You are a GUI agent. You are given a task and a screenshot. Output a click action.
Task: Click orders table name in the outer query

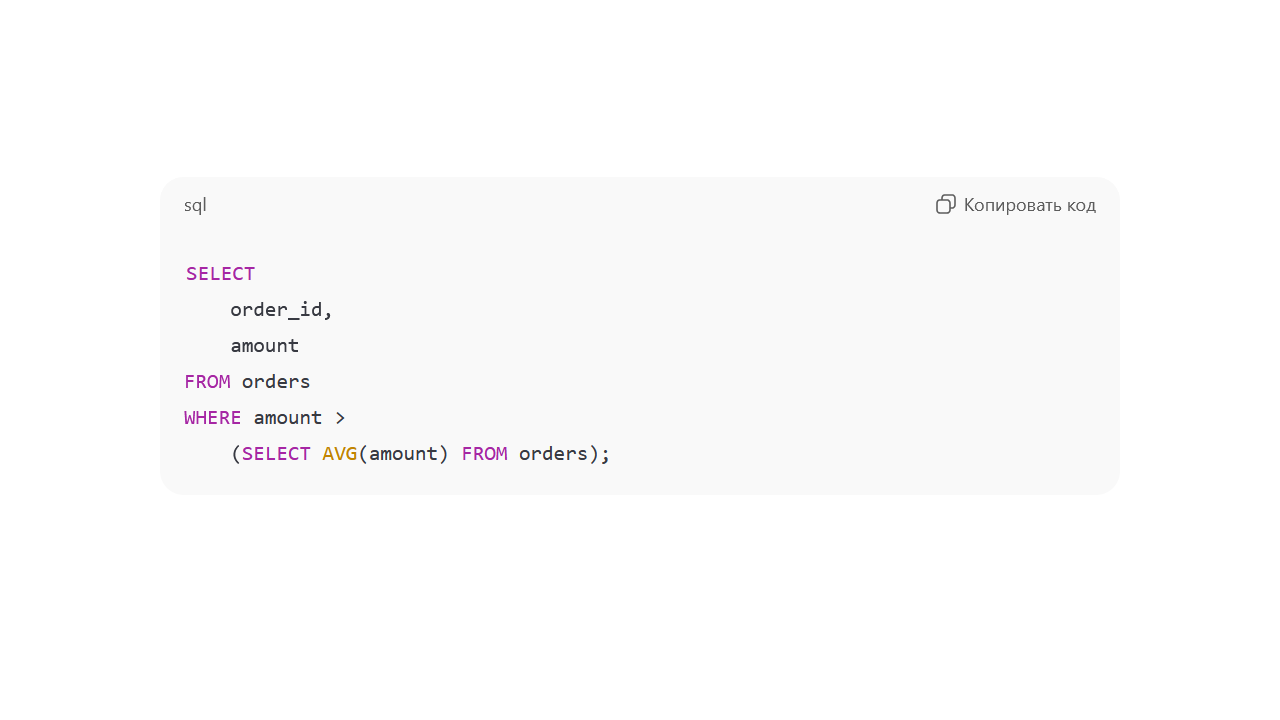pos(276,382)
